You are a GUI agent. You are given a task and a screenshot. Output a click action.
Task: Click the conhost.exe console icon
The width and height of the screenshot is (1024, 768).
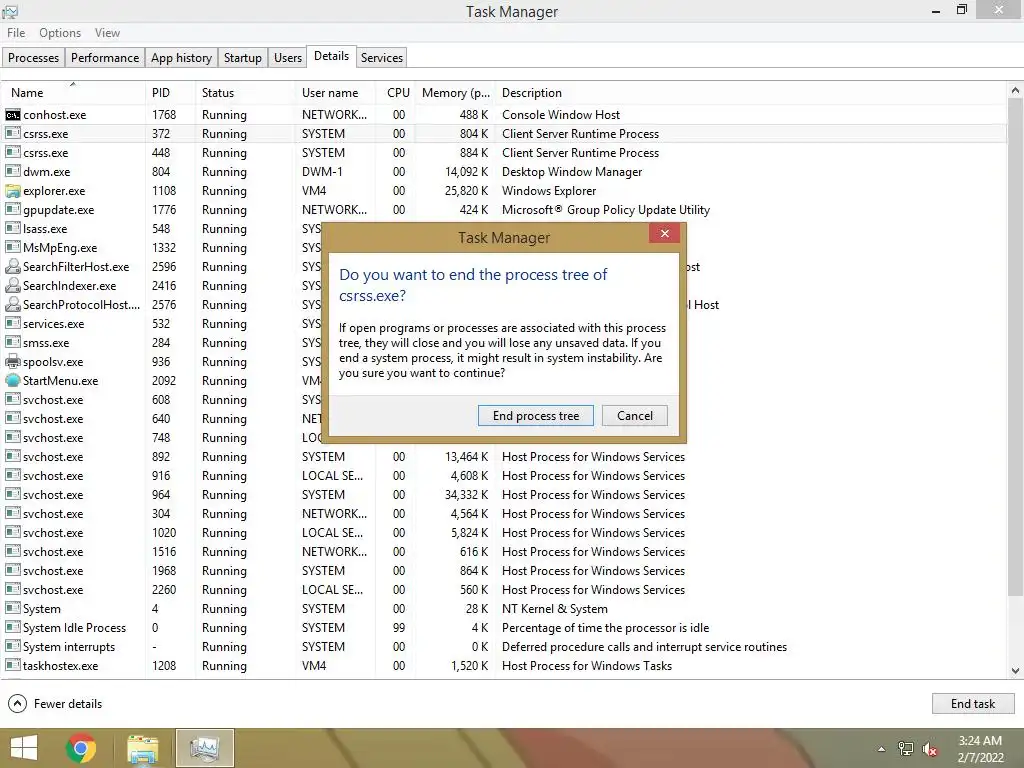[12, 115]
